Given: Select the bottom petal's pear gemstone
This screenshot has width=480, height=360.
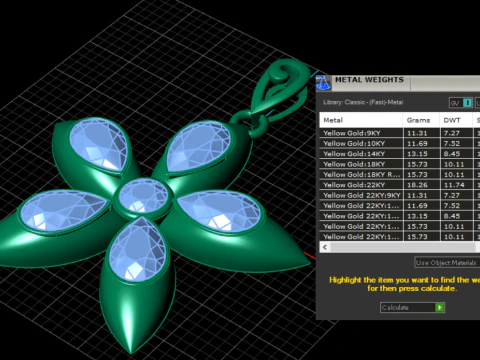Looking at the screenshot, I should coord(138,249).
